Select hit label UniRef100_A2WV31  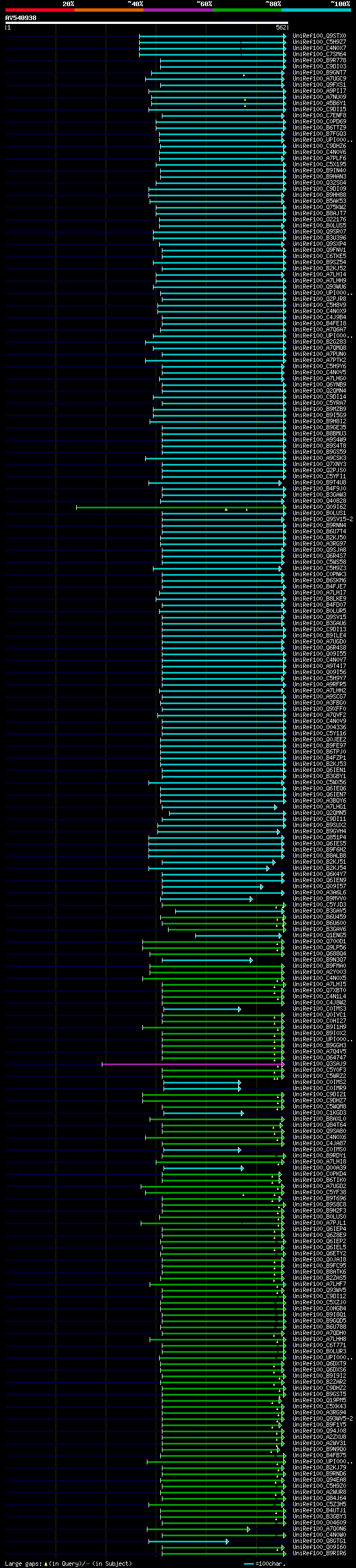point(319,1443)
